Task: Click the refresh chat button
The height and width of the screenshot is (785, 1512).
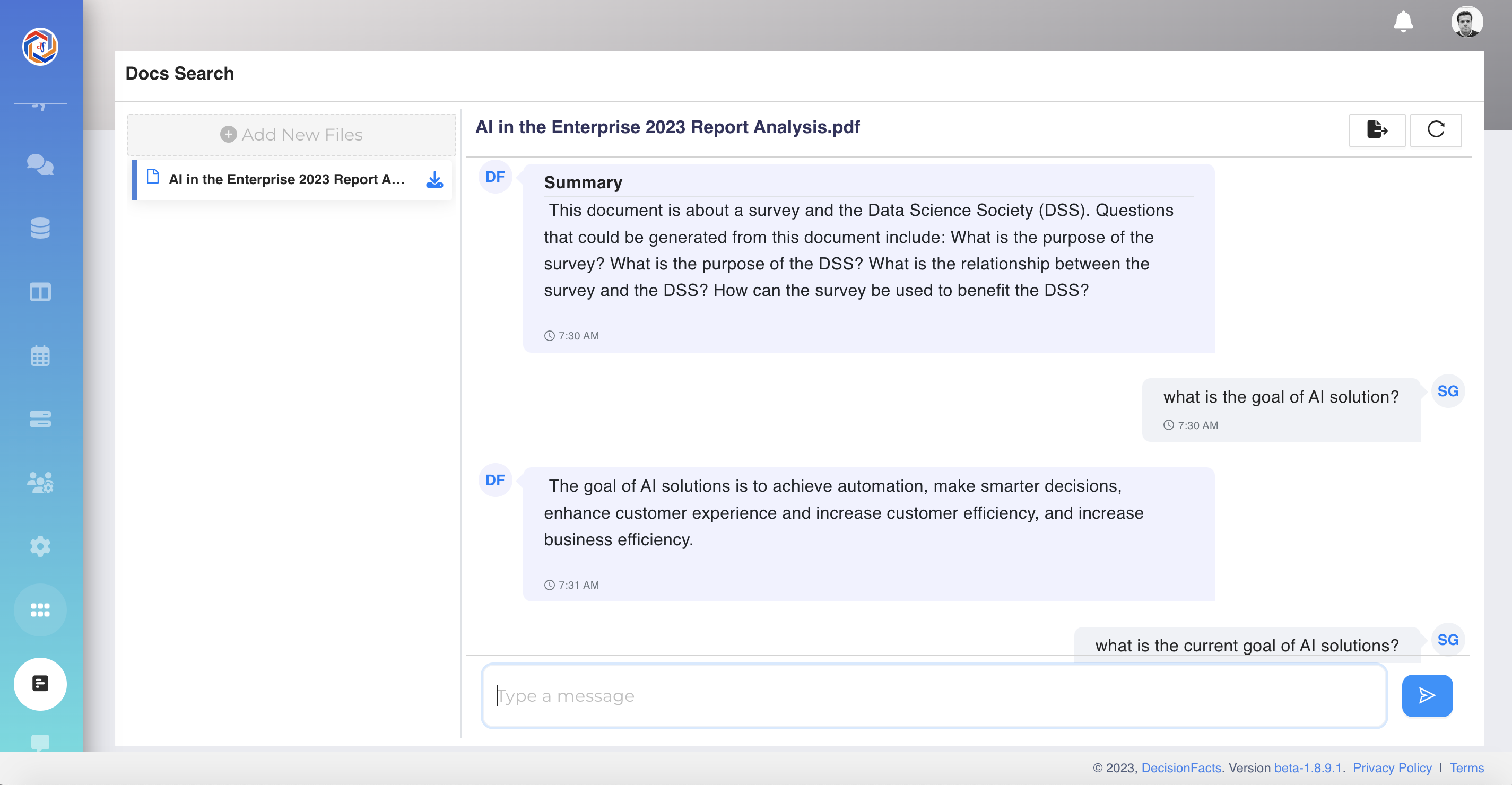Action: tap(1435, 129)
